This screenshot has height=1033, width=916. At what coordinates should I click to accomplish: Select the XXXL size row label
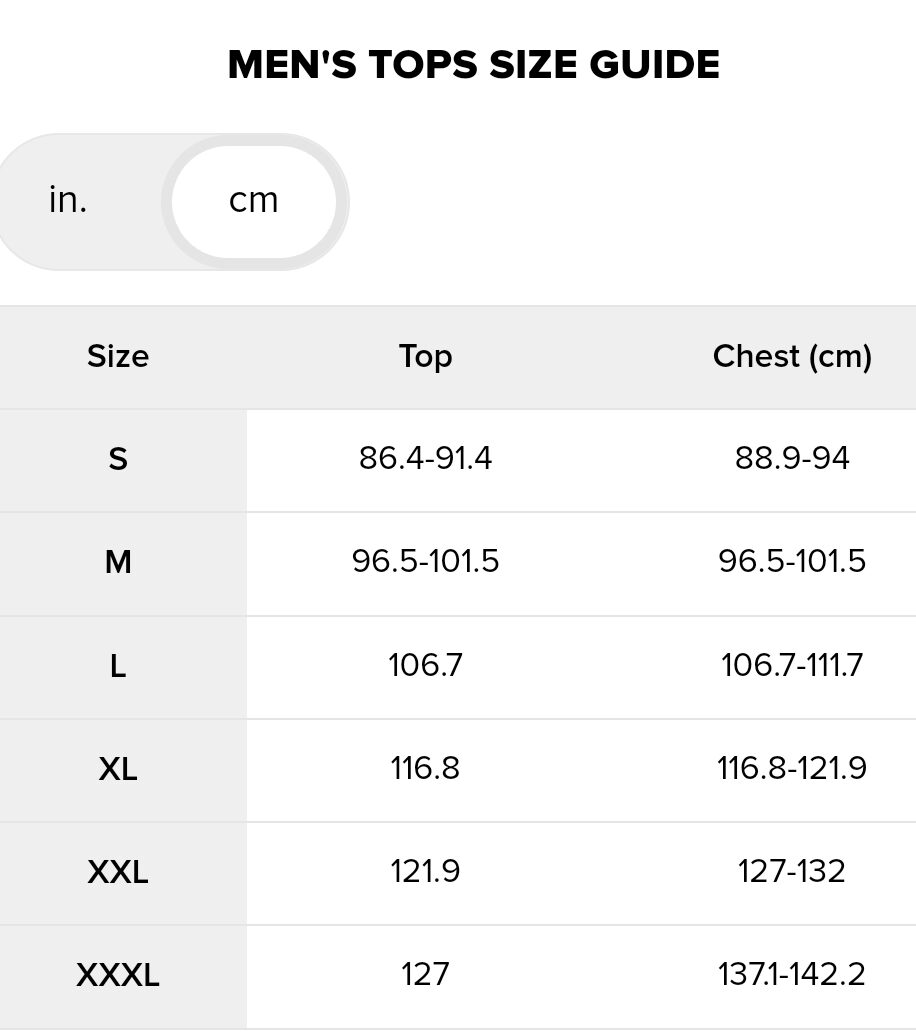click(118, 974)
